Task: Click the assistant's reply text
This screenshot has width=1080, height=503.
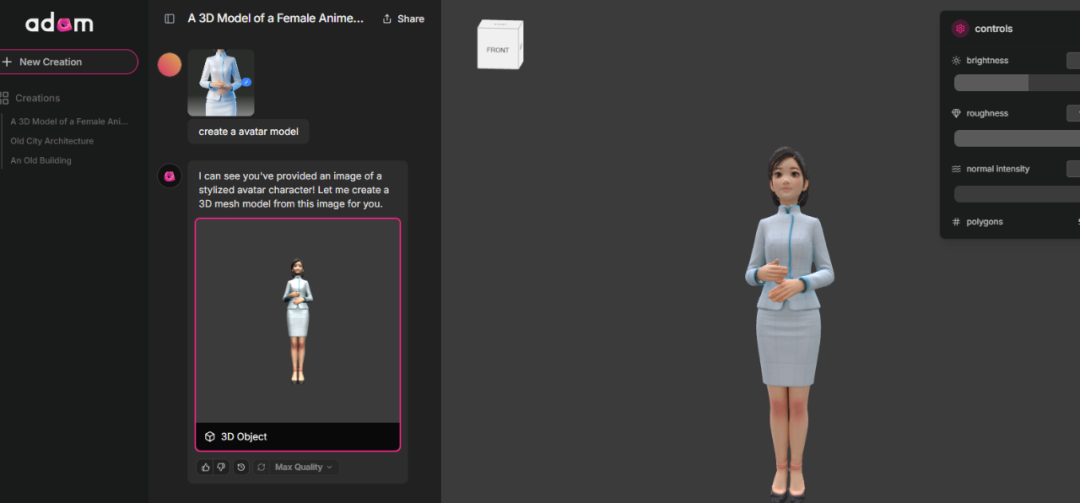Action: (x=293, y=190)
